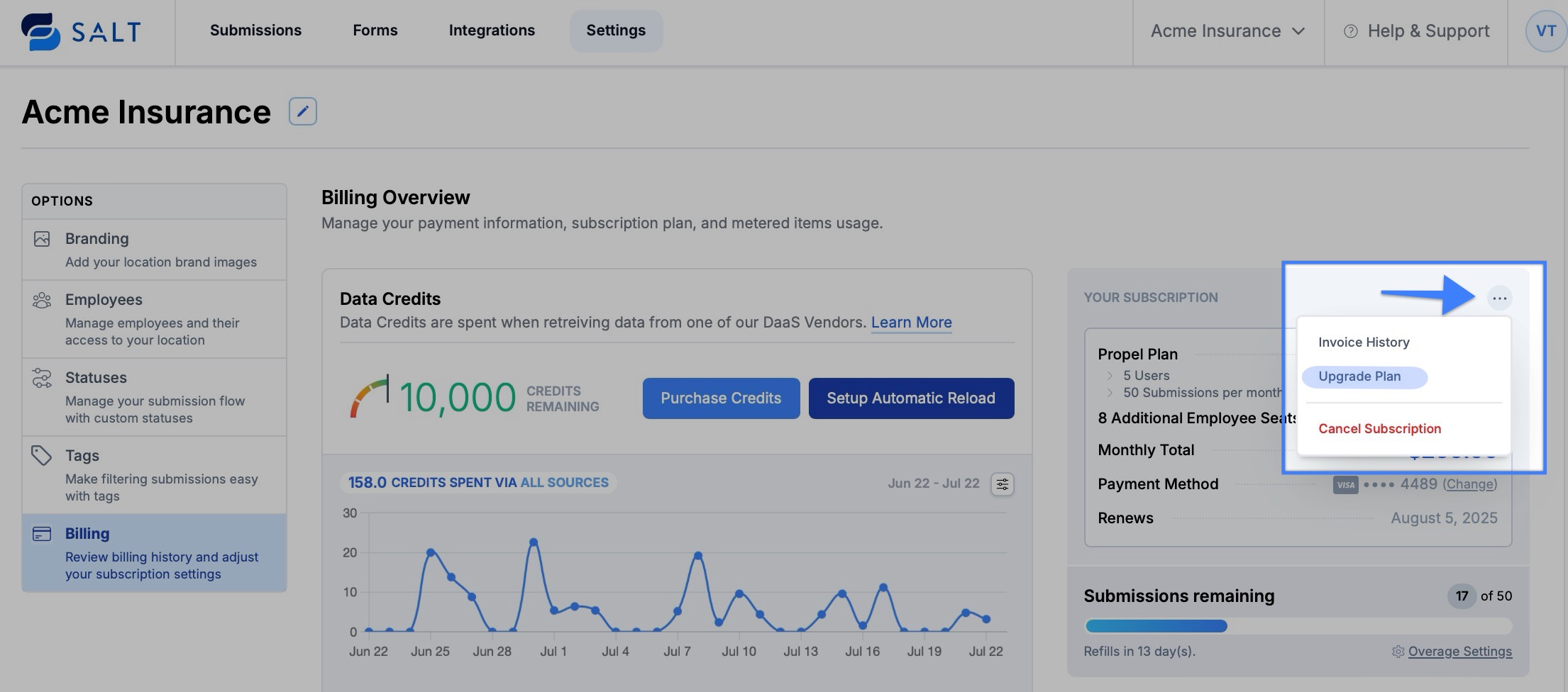The width and height of the screenshot is (1568, 692).
Task: Click the 10,000 credits remaining value
Action: (x=458, y=397)
